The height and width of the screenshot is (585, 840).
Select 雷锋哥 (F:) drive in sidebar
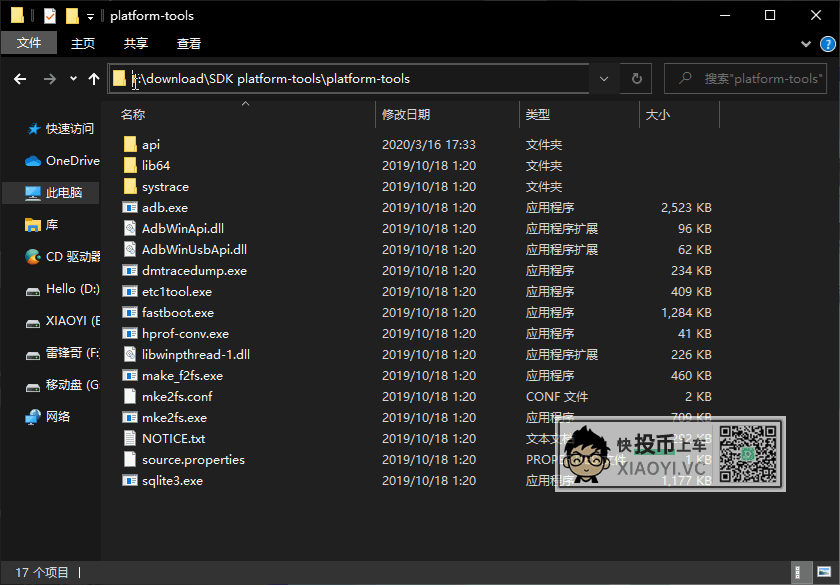[x=62, y=353]
